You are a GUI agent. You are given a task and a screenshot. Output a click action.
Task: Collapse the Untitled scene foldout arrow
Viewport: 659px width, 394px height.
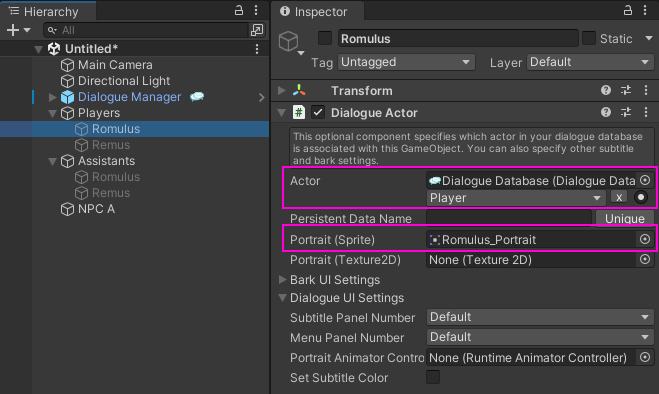(x=38, y=49)
